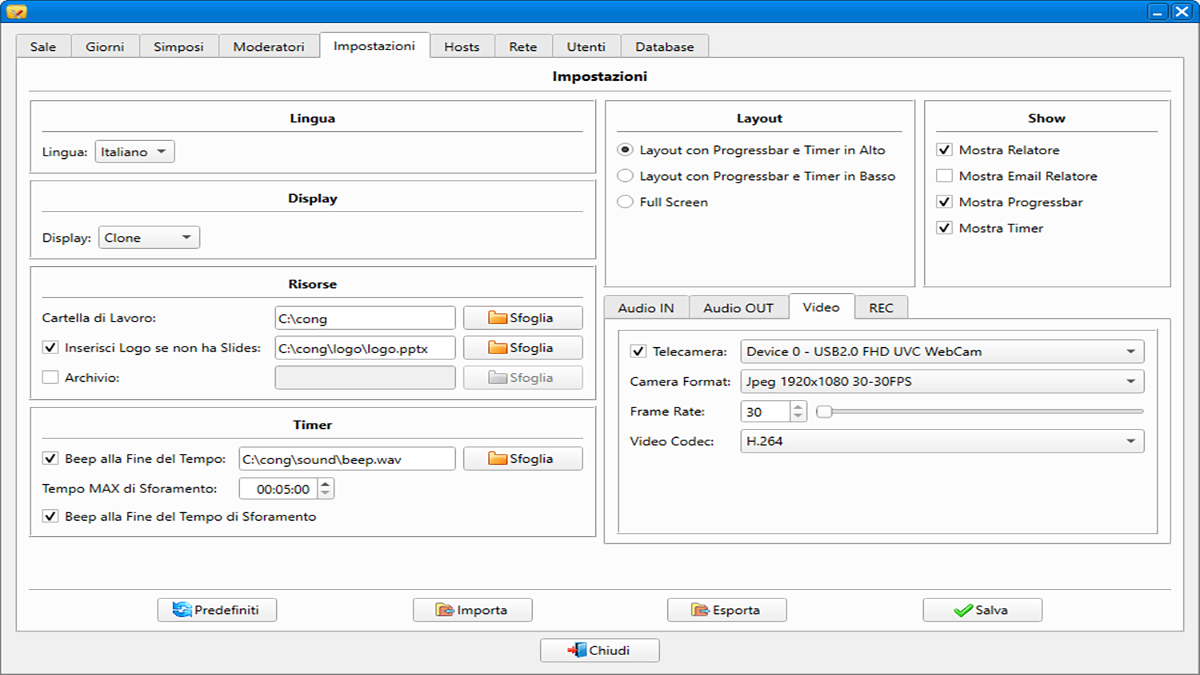The image size is (1200, 675).
Task: Uncheck Mostra Relatore
Action: 944,150
